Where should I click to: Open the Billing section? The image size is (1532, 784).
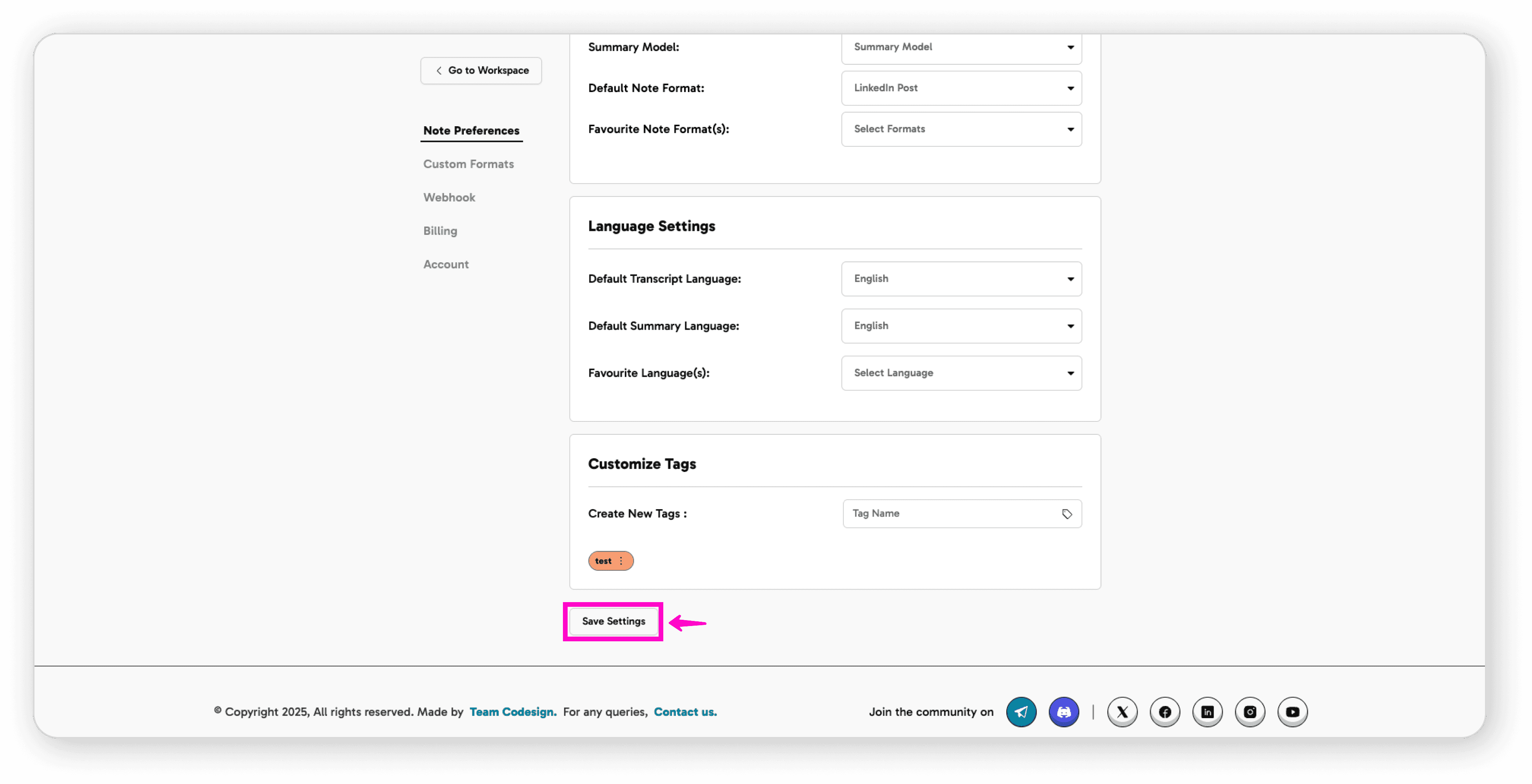pyautogui.click(x=440, y=231)
